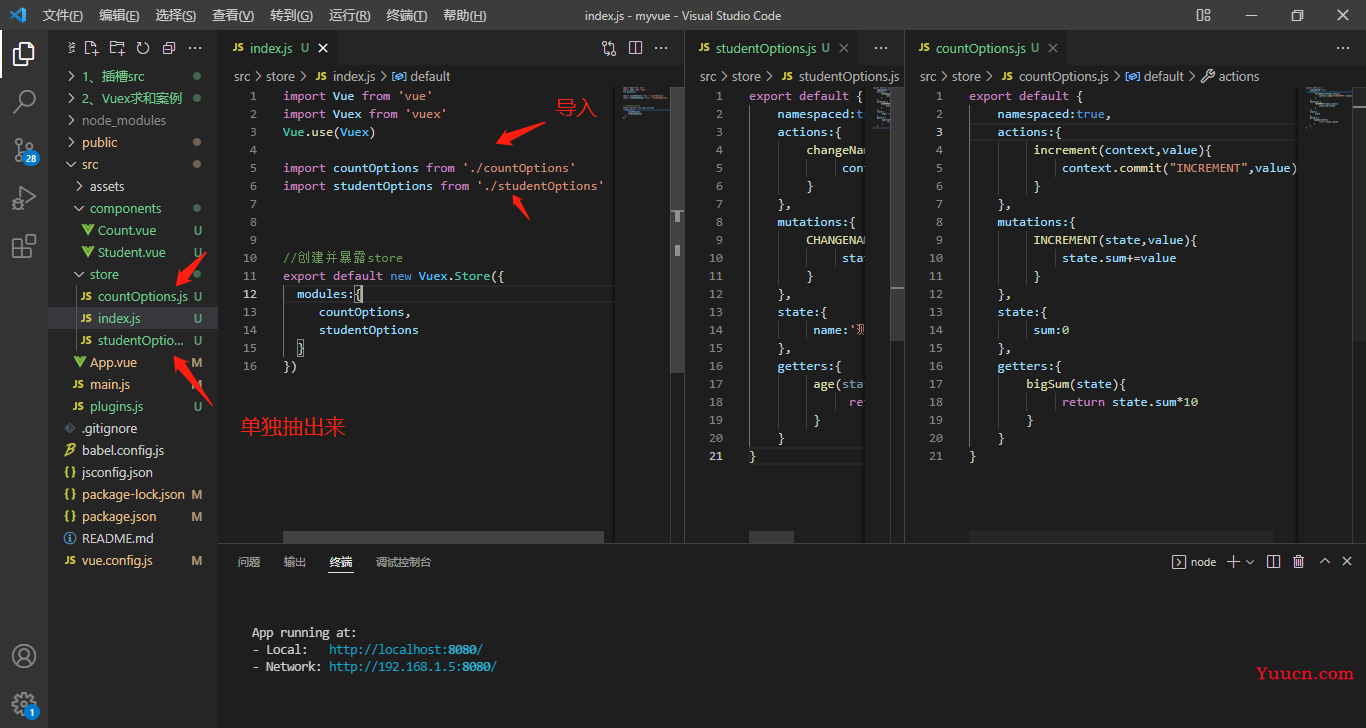Open changes icon in index.js editor toolbar
1366x728 pixels.
(x=609, y=48)
